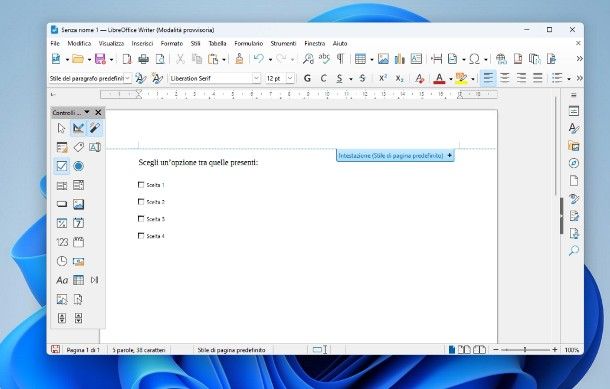Image resolution: width=610 pixels, height=389 pixels.
Task: Select the Numeric Field control (123)
Action: click(x=61, y=242)
